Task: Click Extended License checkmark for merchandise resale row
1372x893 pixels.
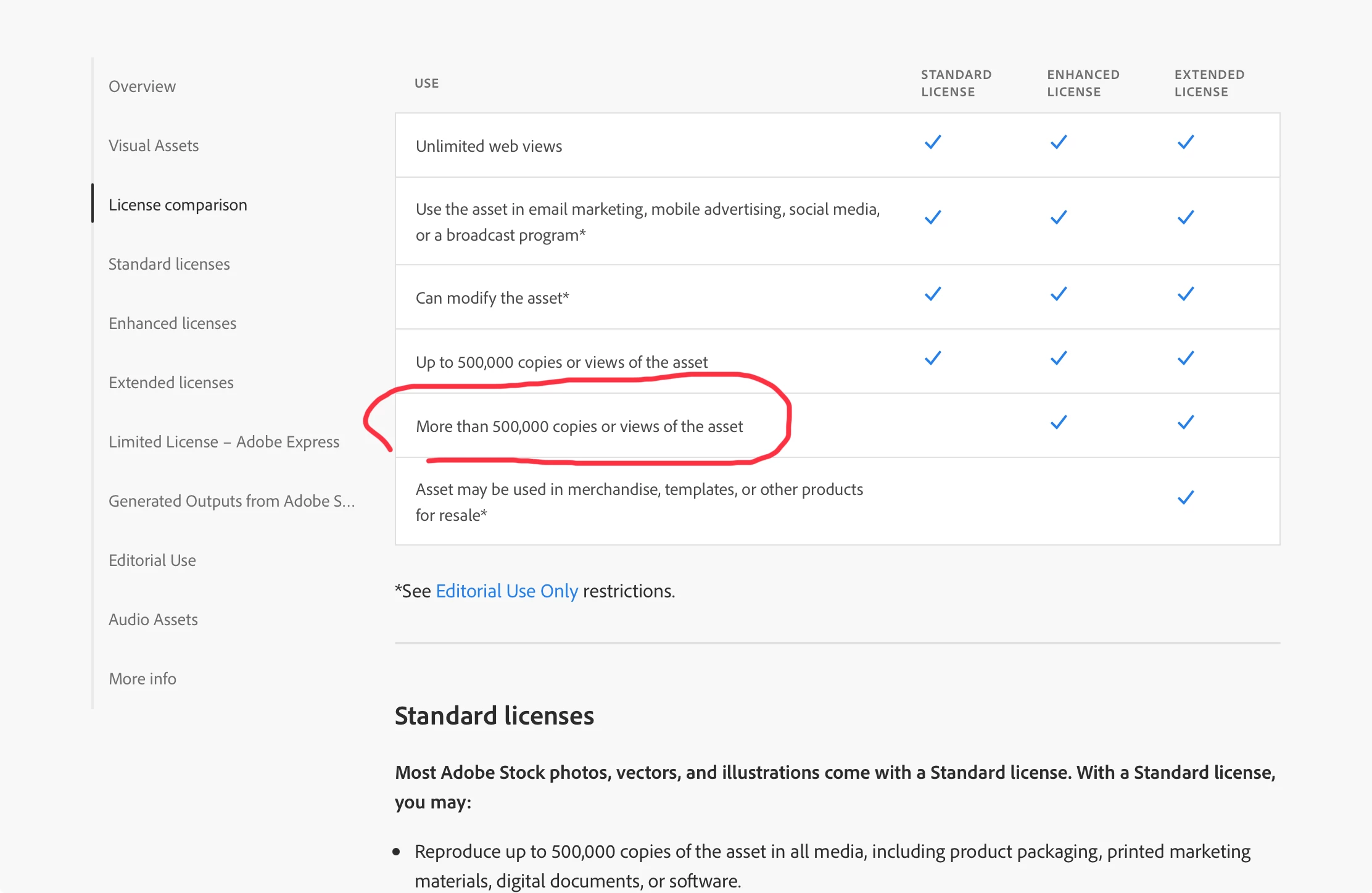Action: (x=1185, y=498)
